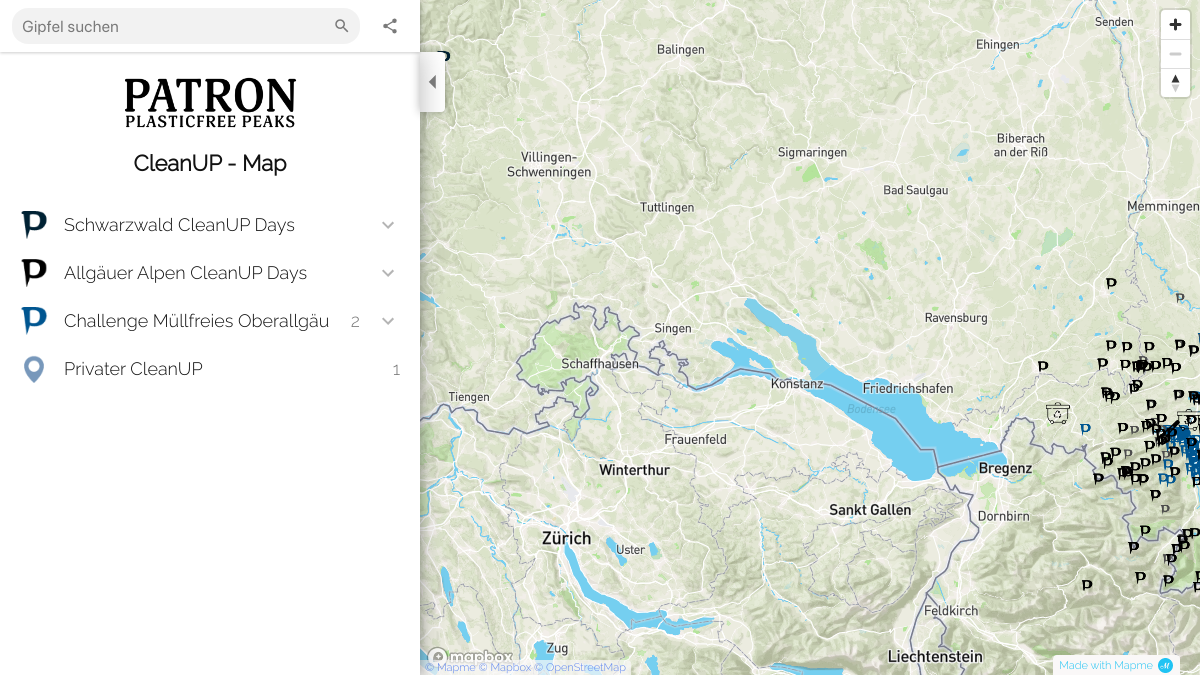Click the Sigmaringen label on the map
Image resolution: width=1200 pixels, height=675 pixels.
point(812,153)
